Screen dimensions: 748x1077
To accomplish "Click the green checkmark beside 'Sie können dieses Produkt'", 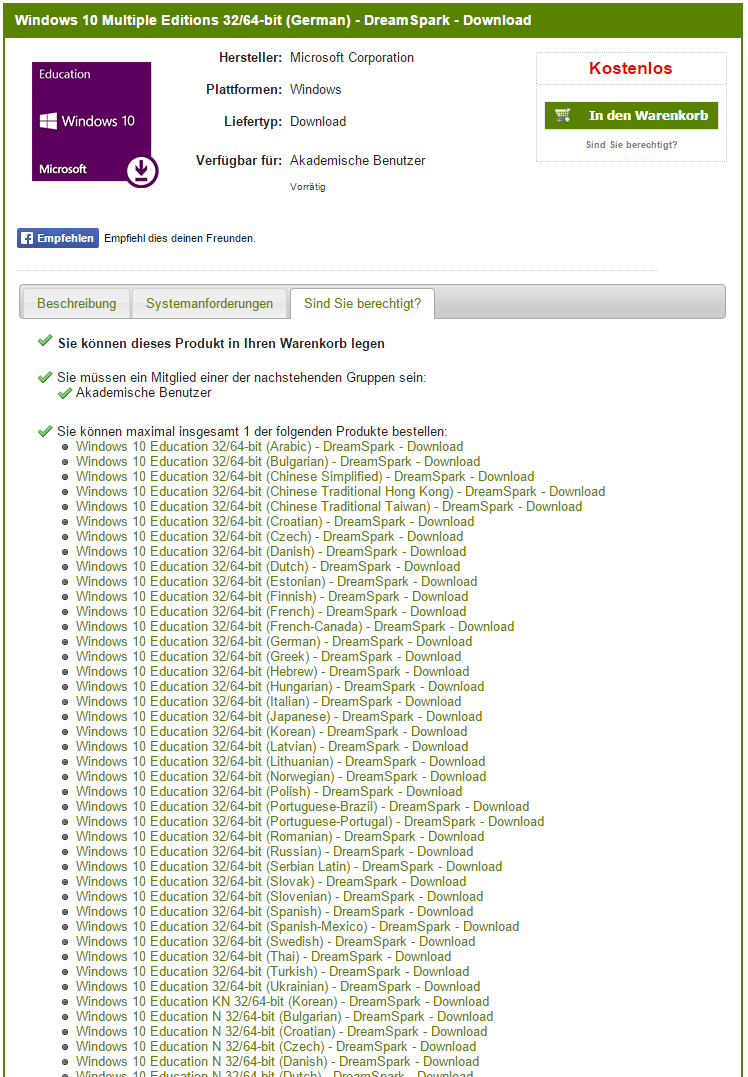I will coord(45,341).
